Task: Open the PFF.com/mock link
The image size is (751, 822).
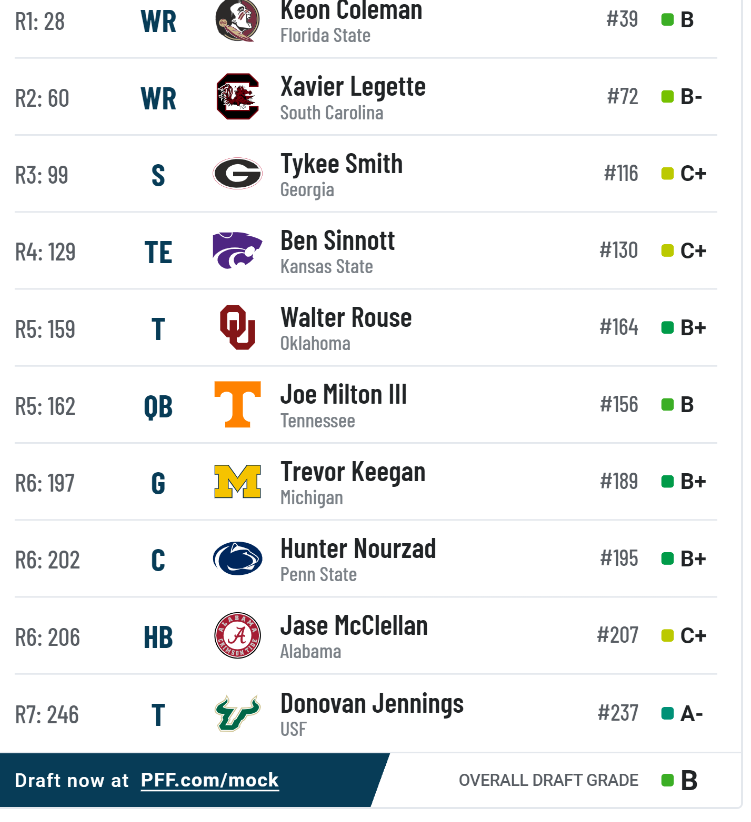Action: 210,780
